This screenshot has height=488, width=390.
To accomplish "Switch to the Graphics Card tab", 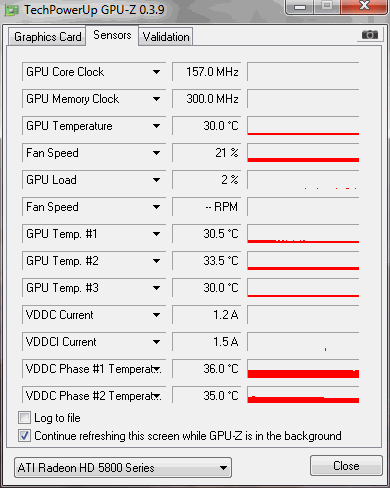I will pos(47,37).
